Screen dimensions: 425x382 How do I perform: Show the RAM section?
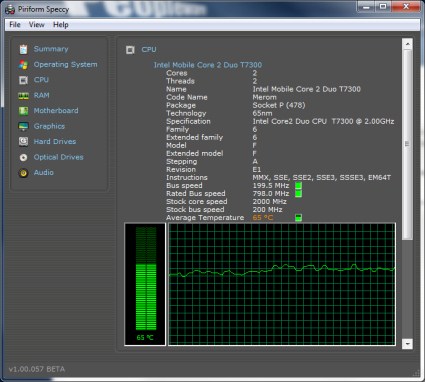pos(41,96)
